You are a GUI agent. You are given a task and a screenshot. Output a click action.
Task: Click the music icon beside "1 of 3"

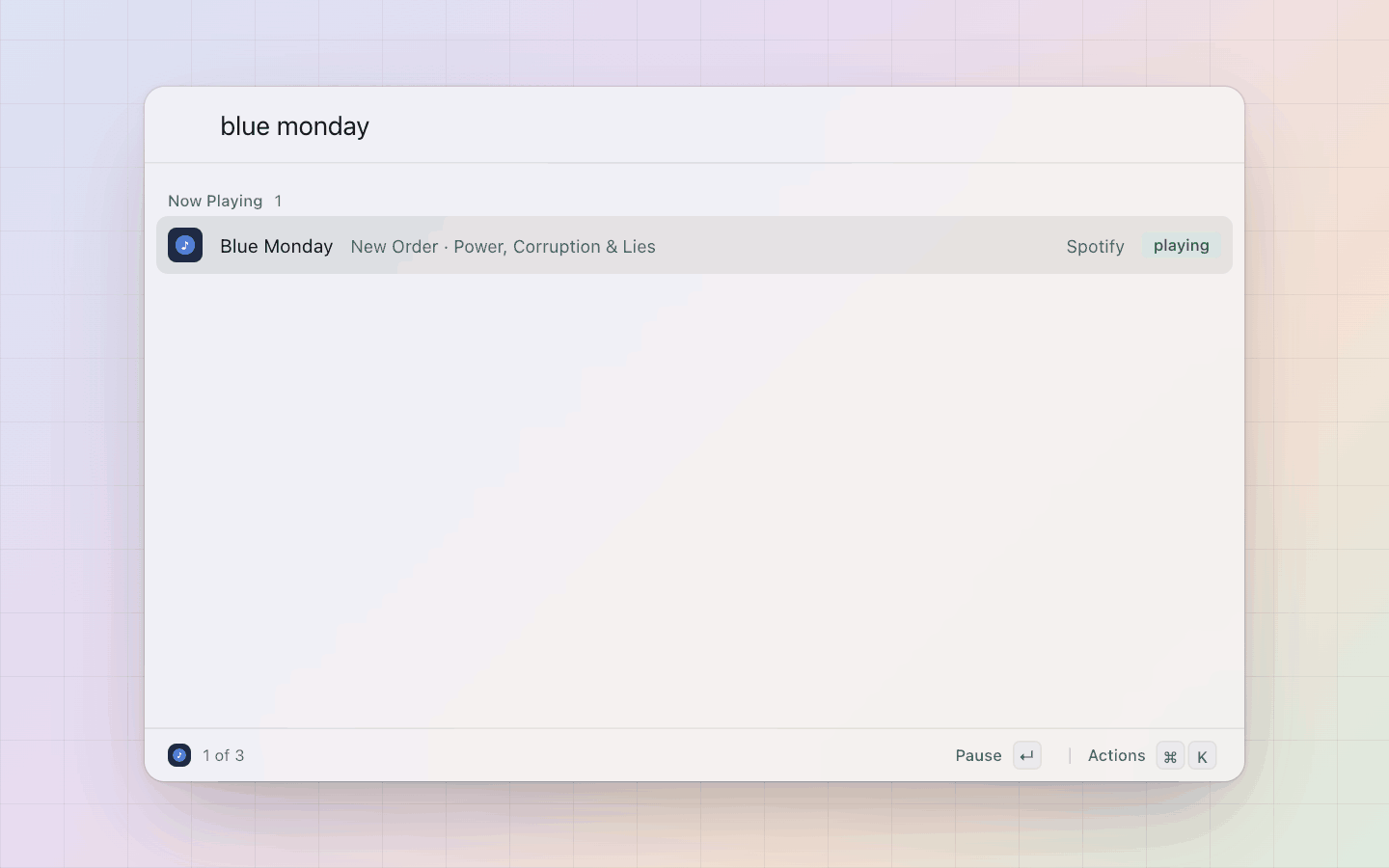pos(179,755)
